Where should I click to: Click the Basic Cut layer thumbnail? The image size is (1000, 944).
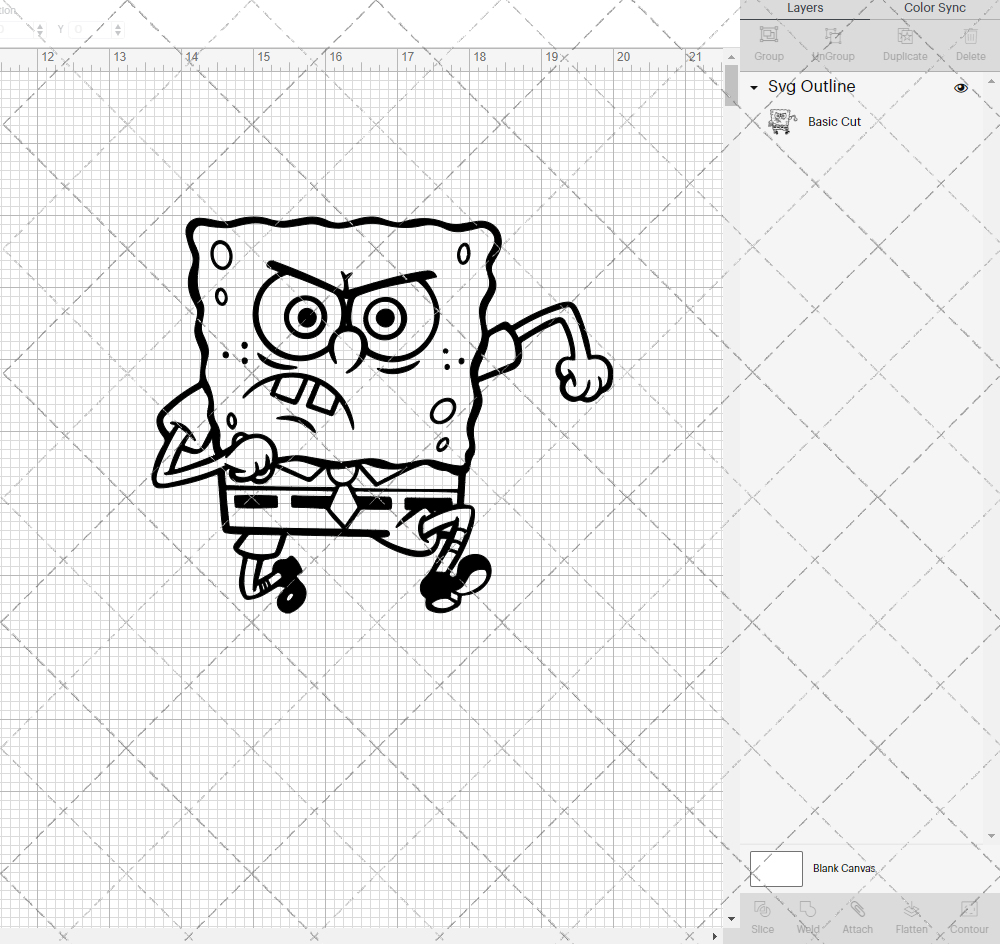coord(782,120)
